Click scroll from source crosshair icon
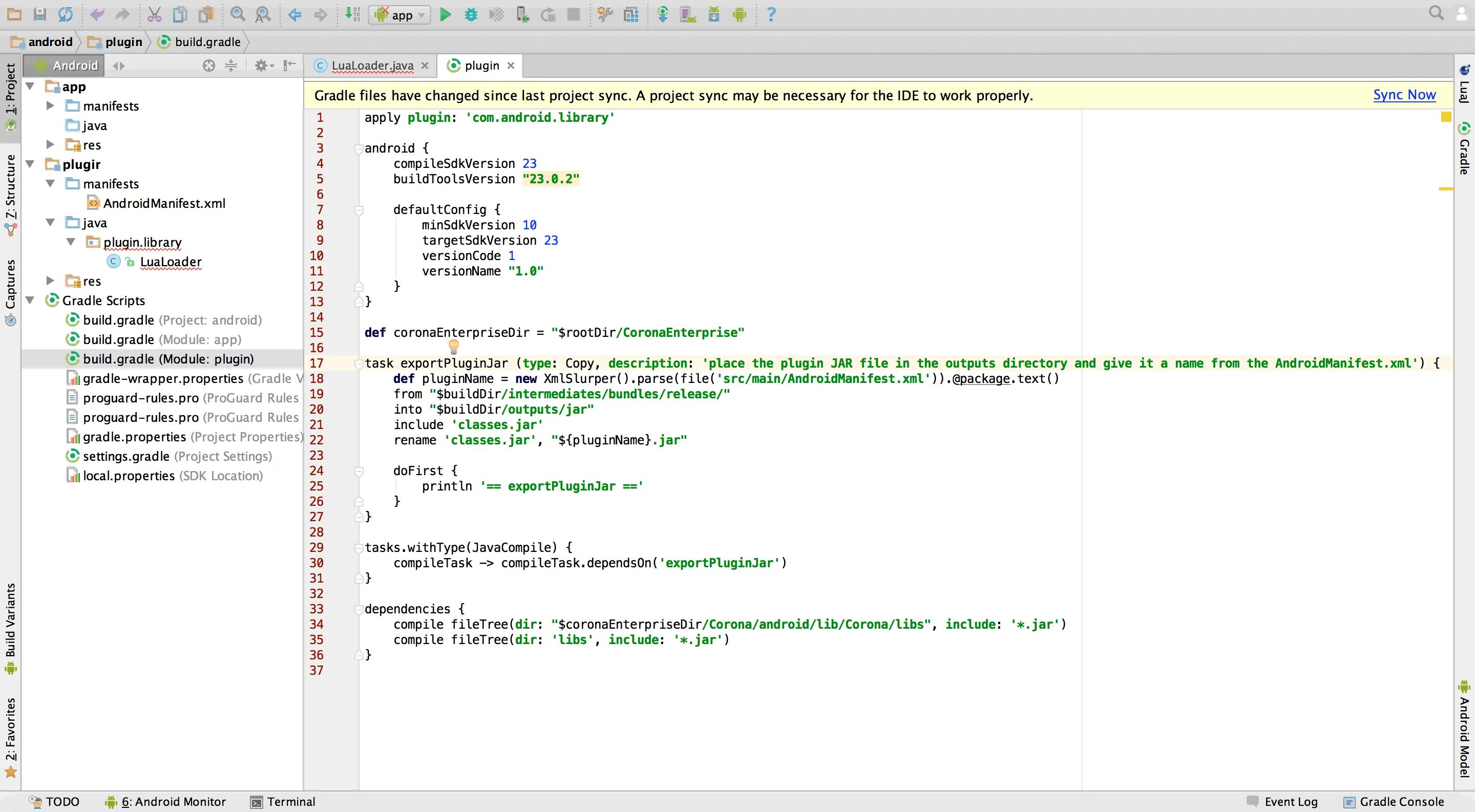This screenshot has width=1475, height=812. point(209,66)
